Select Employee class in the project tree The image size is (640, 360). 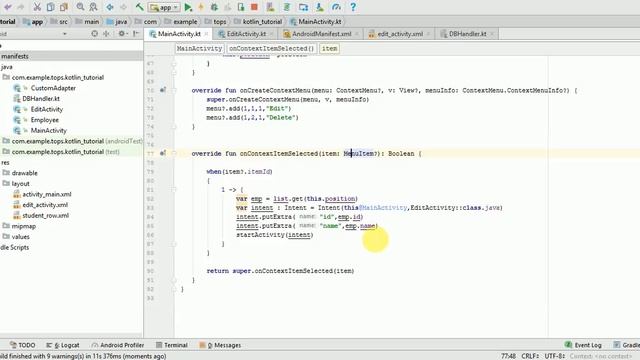[x=44, y=120]
